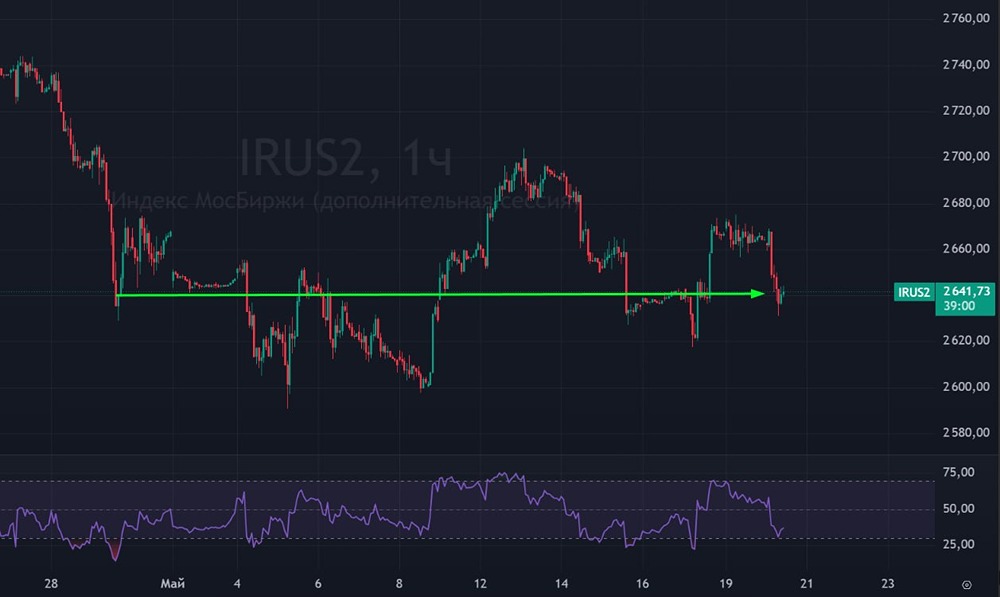1000x597 pixels.
Task: Click the 39:00 bar countdown timer
Action: (959, 306)
